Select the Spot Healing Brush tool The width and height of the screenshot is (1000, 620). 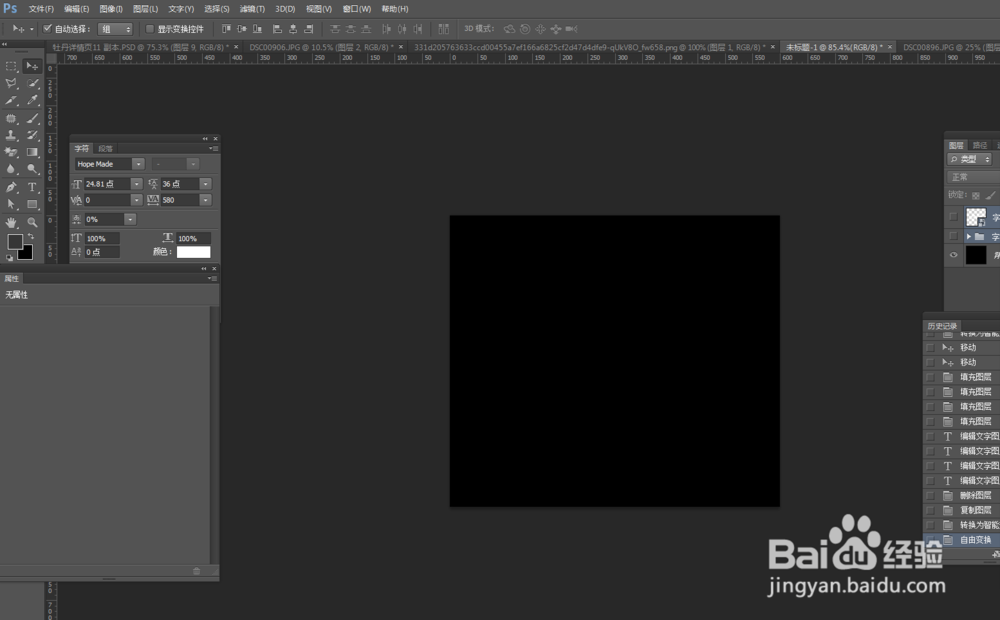tap(11, 118)
